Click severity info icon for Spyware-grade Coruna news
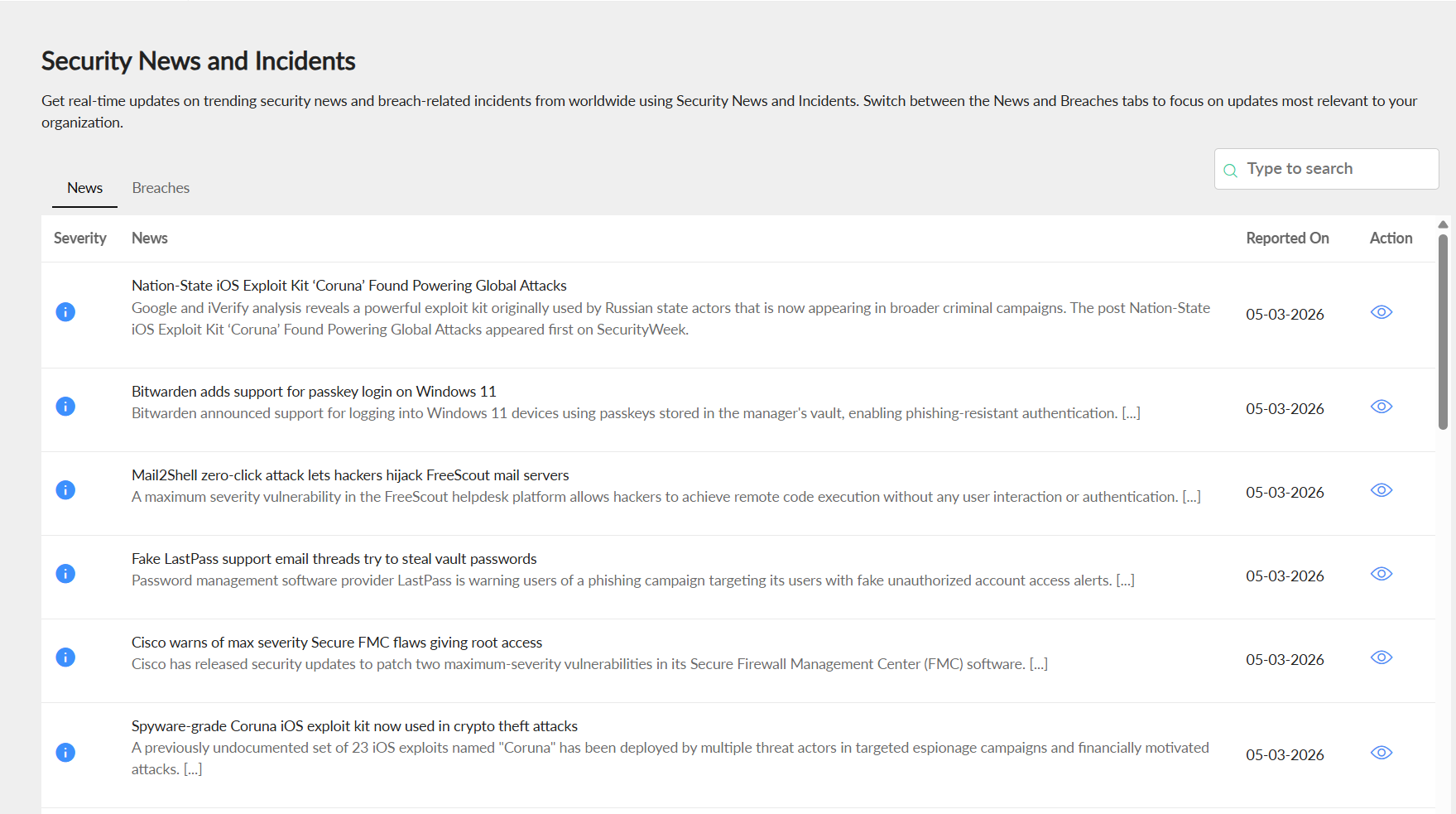1456x814 pixels. 65,753
